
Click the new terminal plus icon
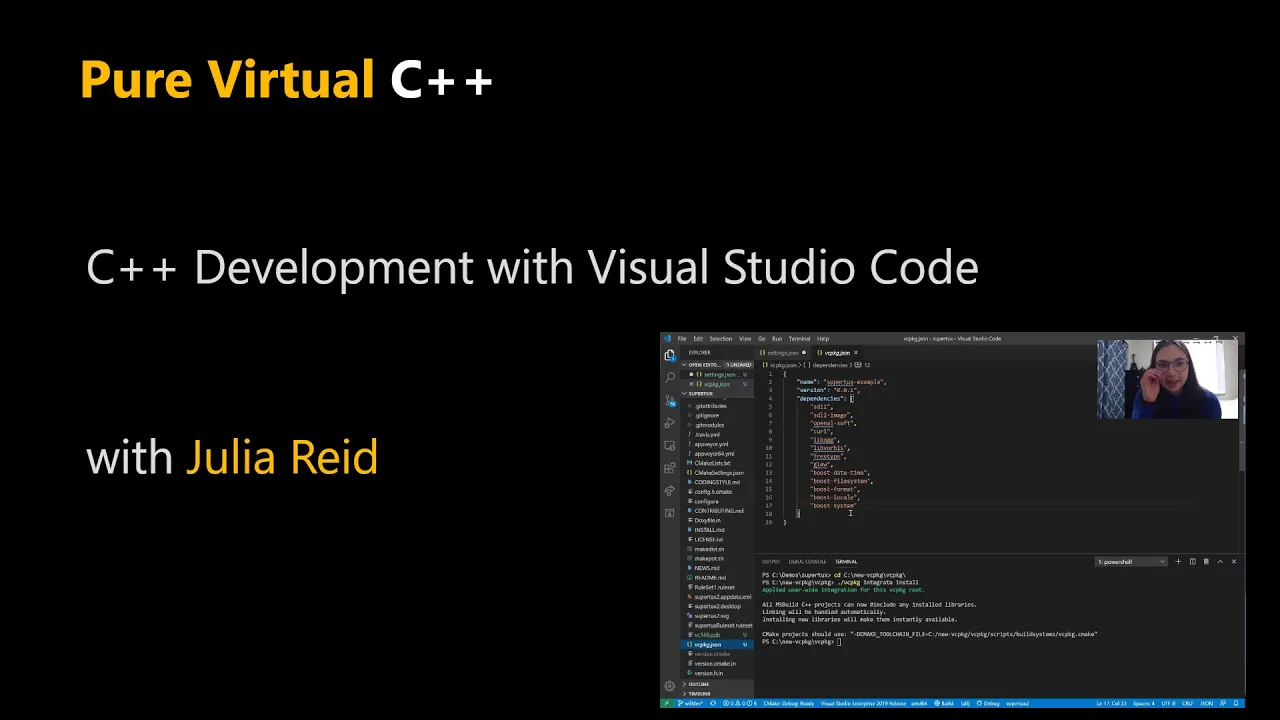pyautogui.click(x=1178, y=562)
